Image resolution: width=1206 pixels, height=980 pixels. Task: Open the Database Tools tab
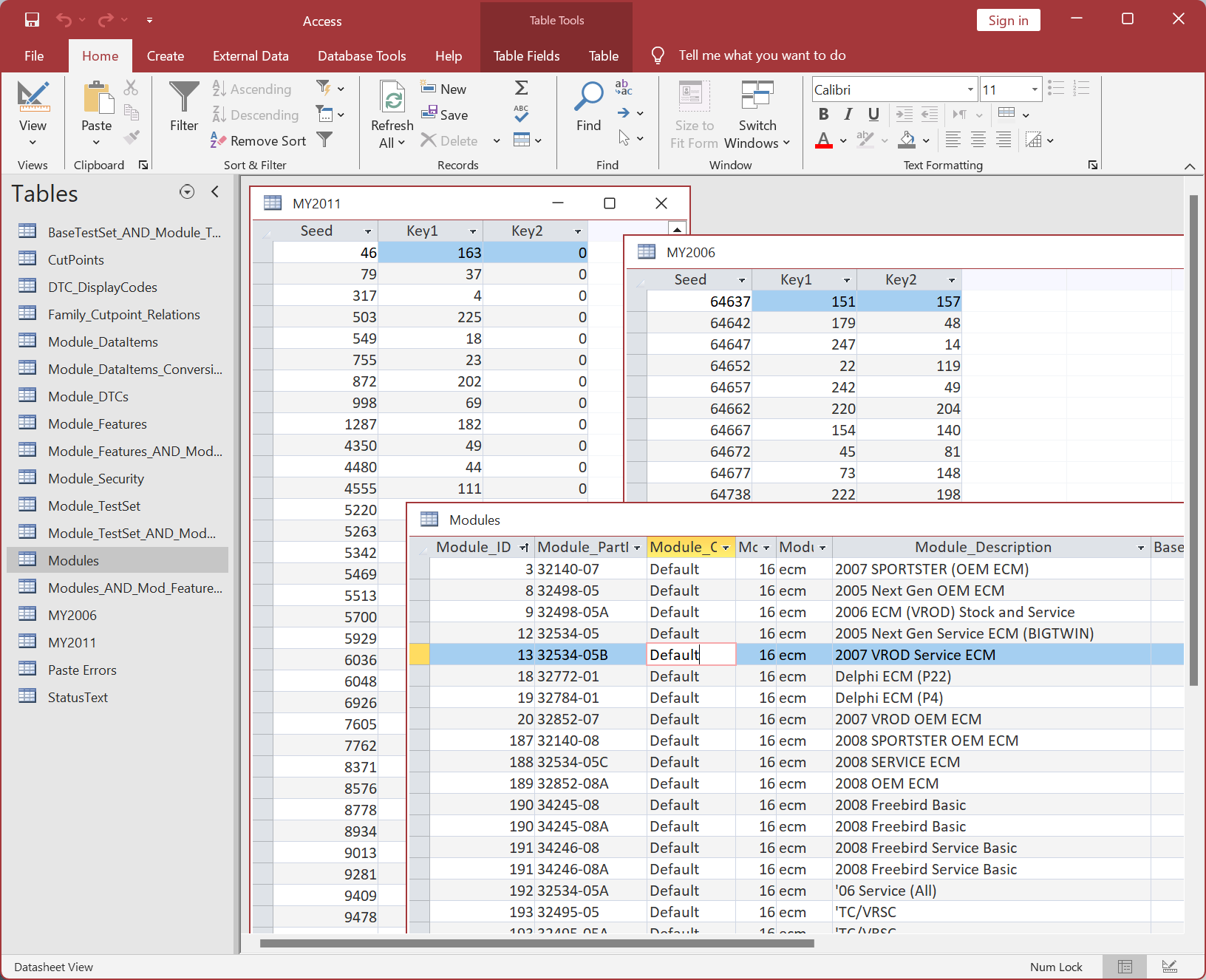361,56
